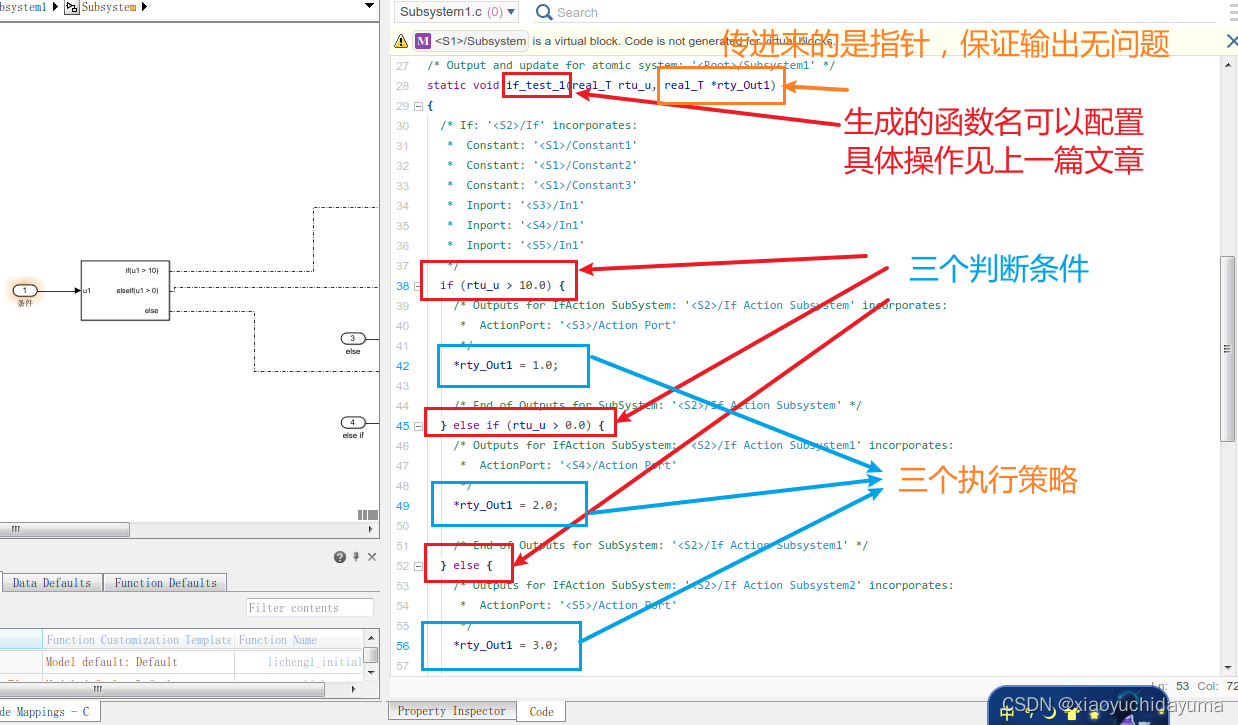The width and height of the screenshot is (1238, 725).
Task: Switch to the Property Inspector tab
Action: 451,711
